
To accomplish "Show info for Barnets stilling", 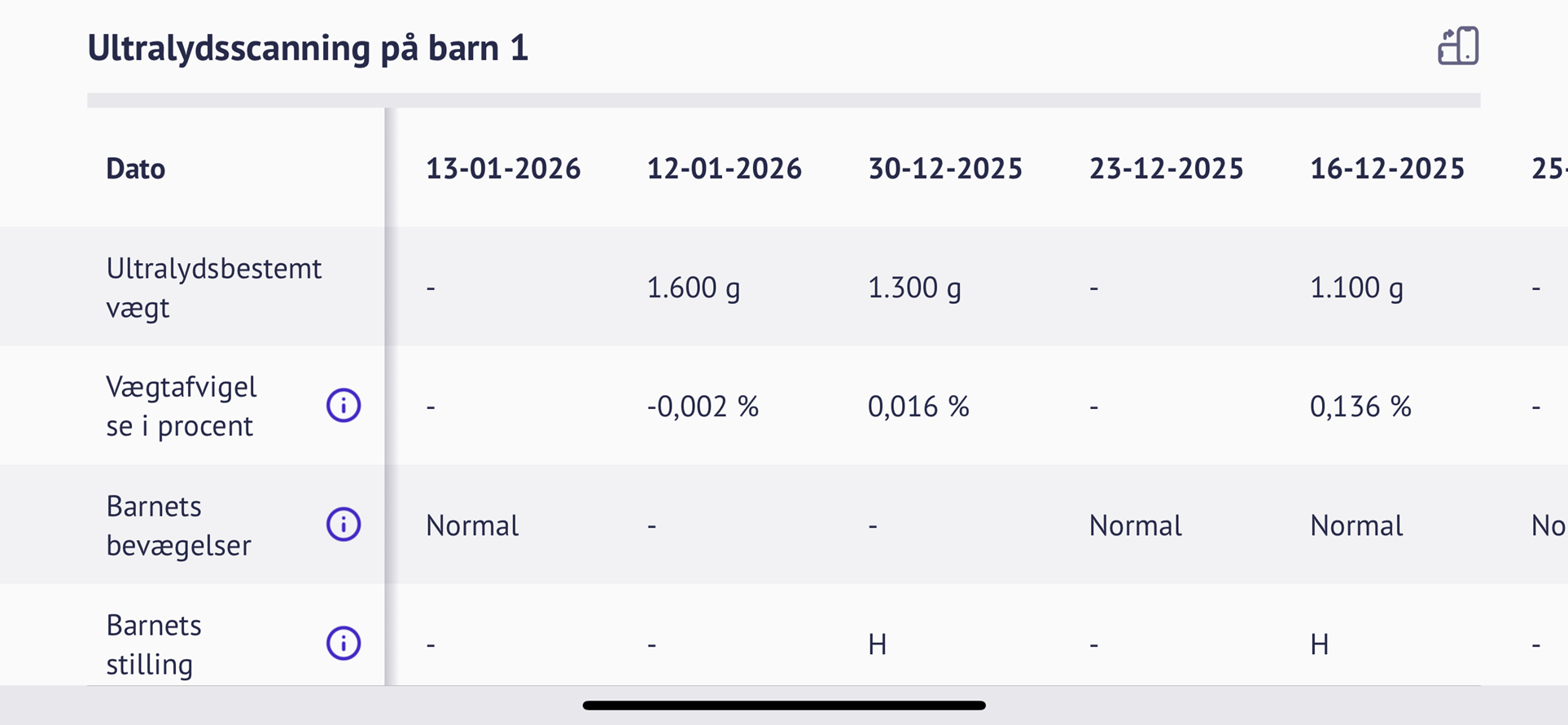I will (x=344, y=643).
